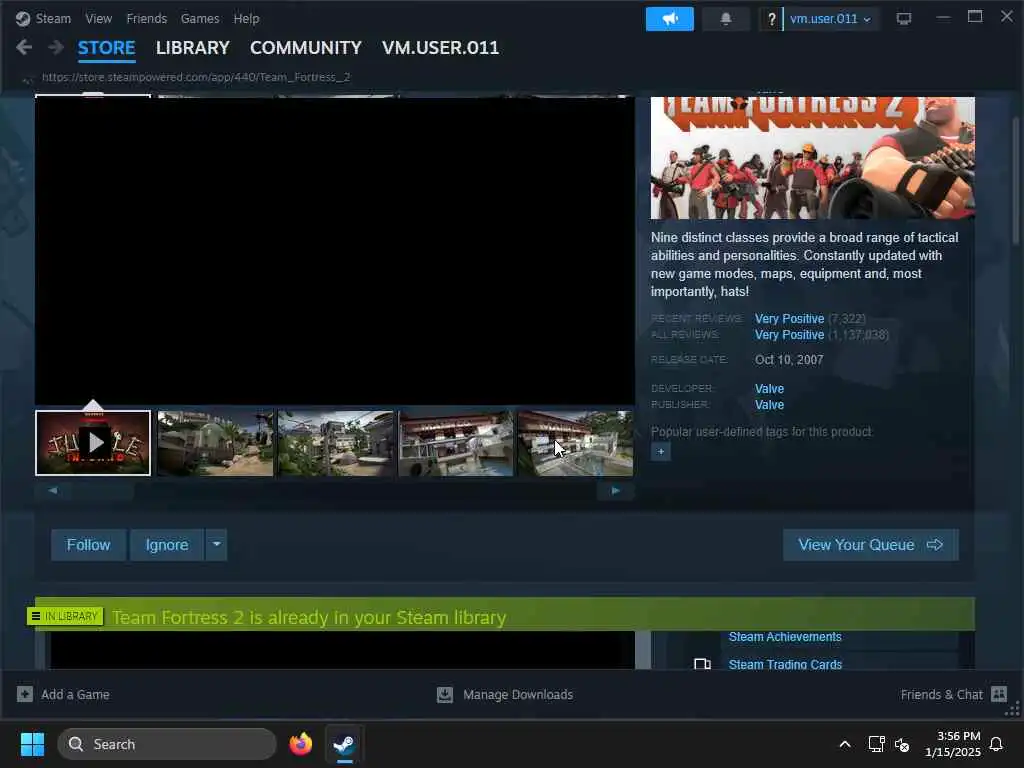This screenshot has width=1024, height=768.
Task: Go forward with the right arrow
Action: tap(56, 47)
